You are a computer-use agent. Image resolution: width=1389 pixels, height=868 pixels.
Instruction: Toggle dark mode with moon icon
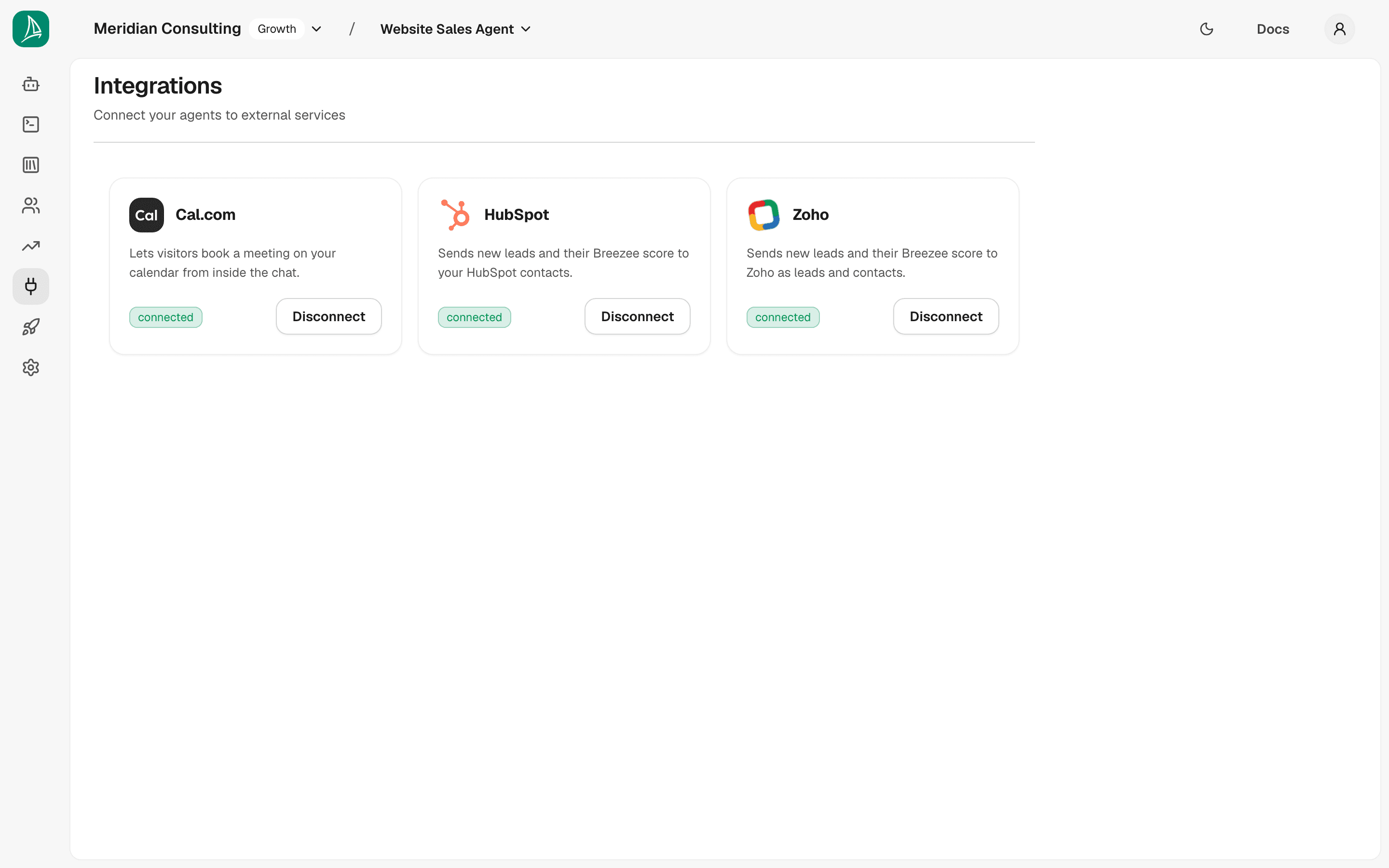[x=1207, y=29]
